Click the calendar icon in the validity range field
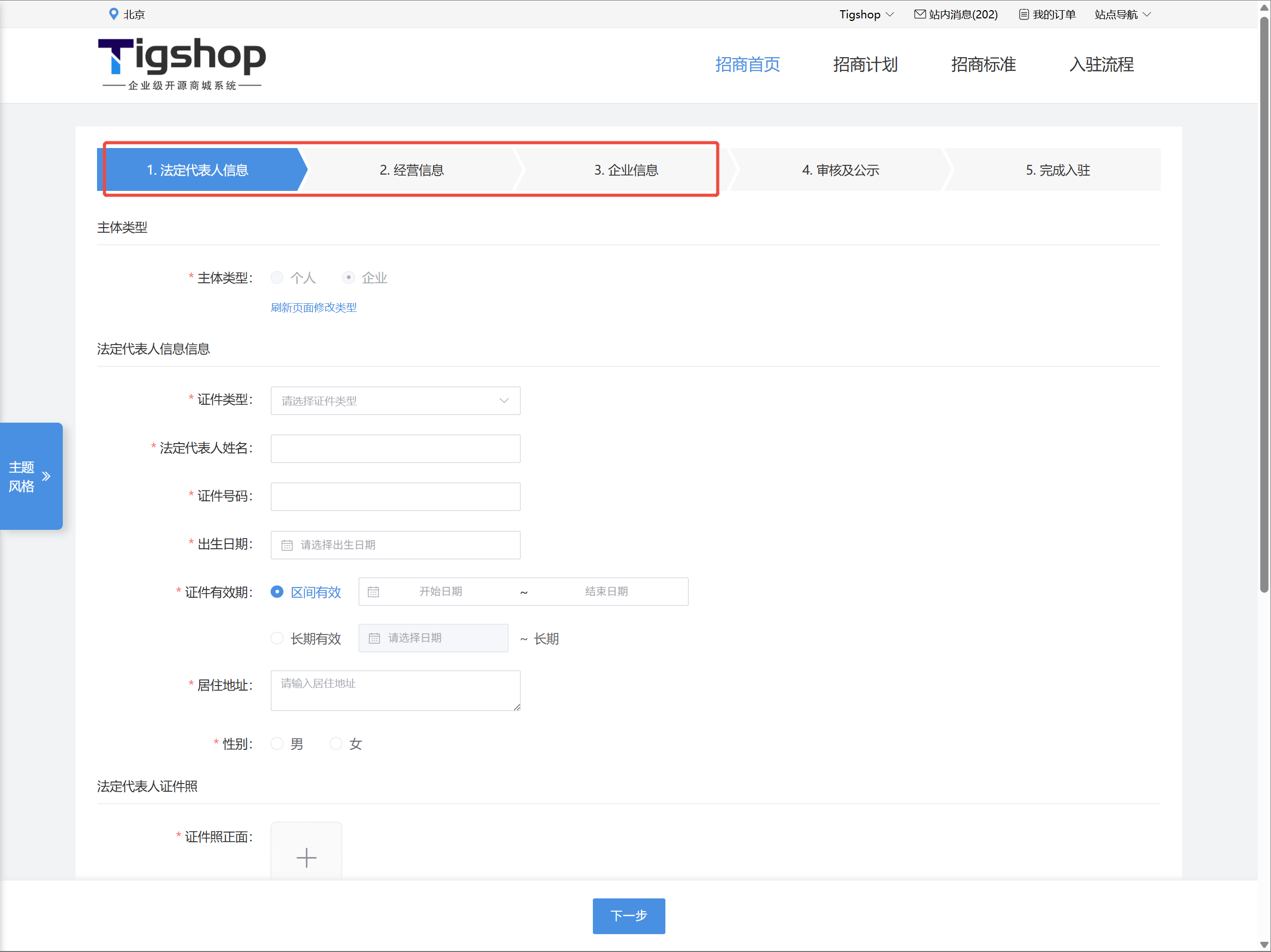 [x=373, y=592]
